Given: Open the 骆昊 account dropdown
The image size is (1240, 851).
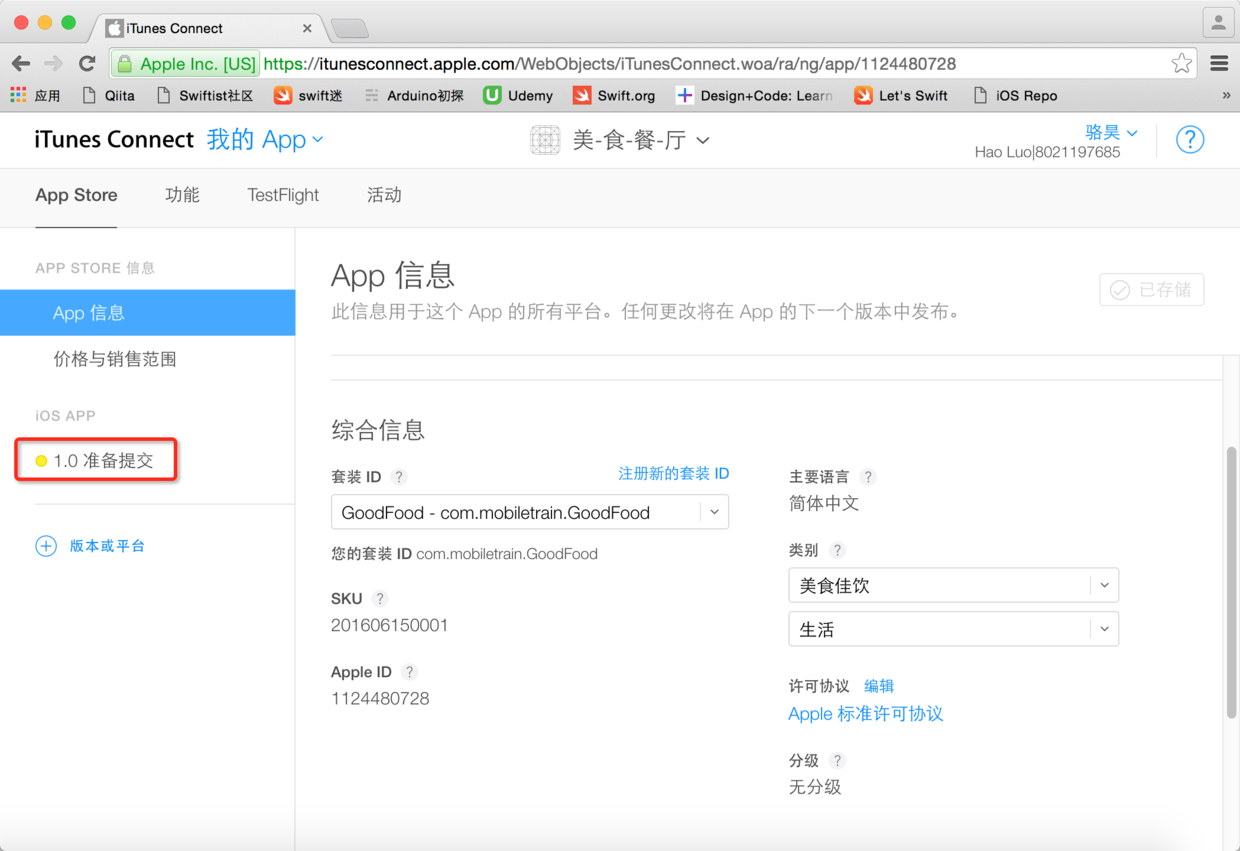Looking at the screenshot, I should coord(1111,132).
